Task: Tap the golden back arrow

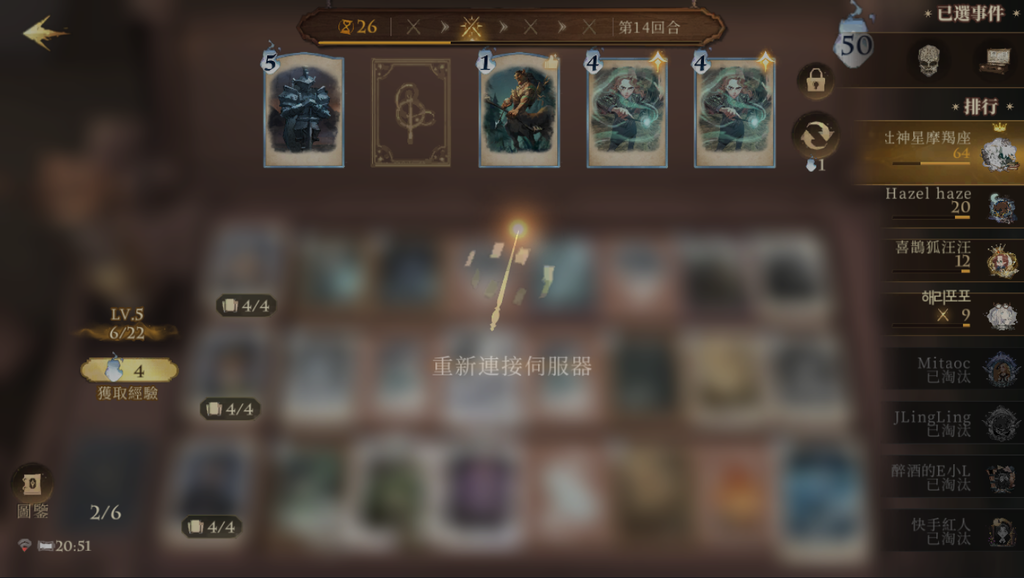Action: tap(44, 33)
